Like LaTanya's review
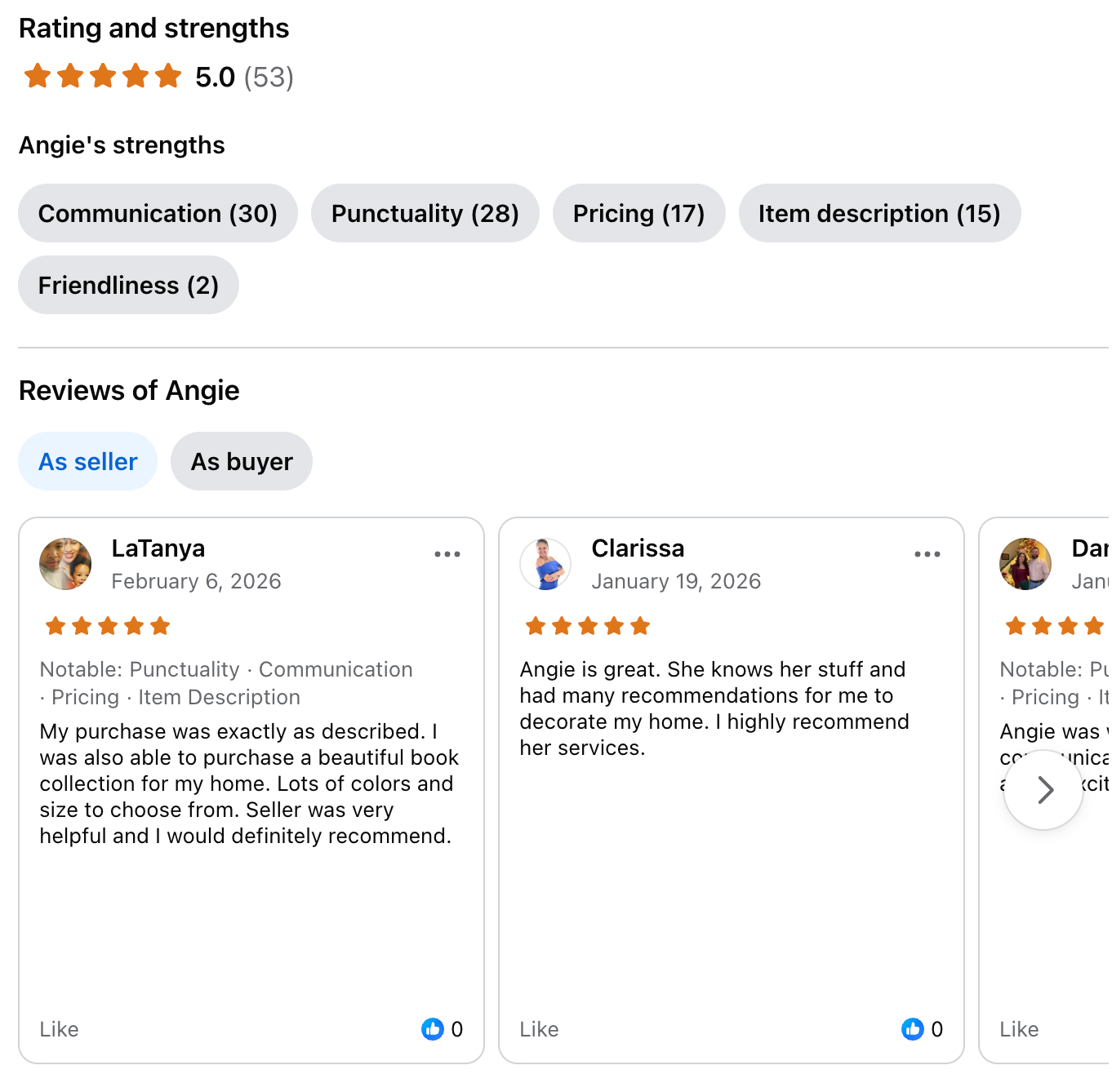 coord(60,1029)
